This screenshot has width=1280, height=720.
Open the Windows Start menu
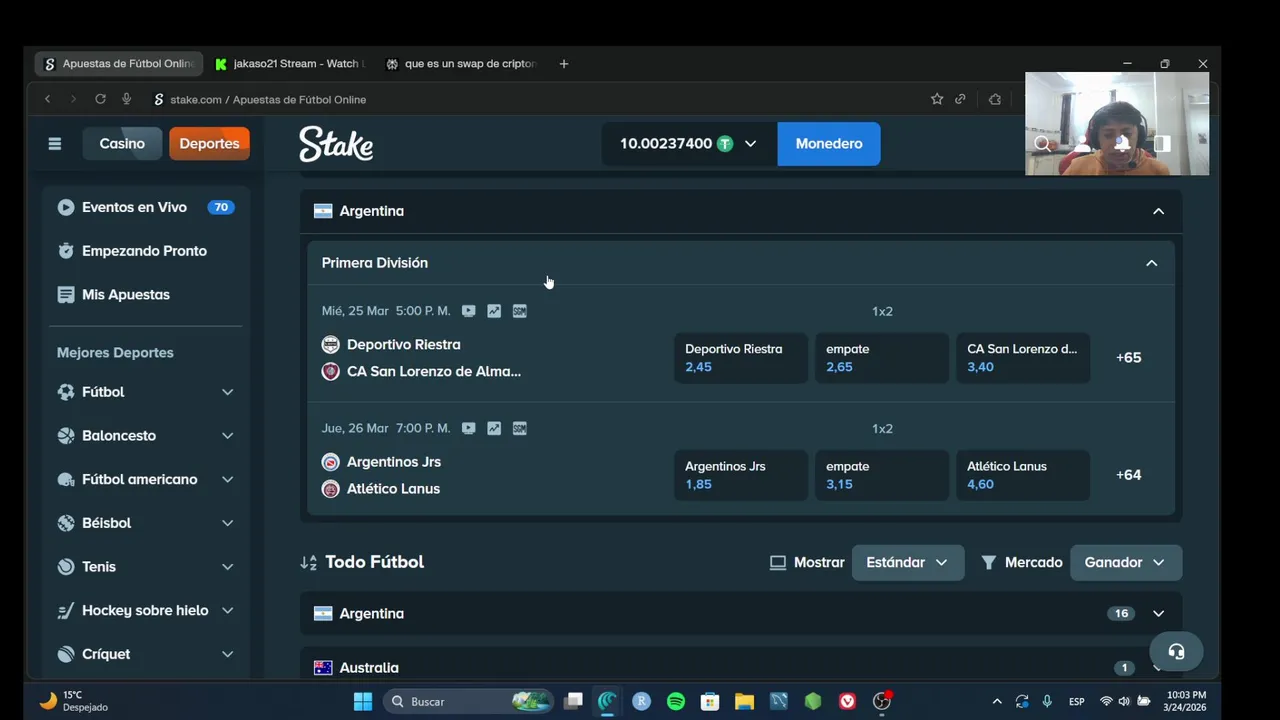point(363,701)
